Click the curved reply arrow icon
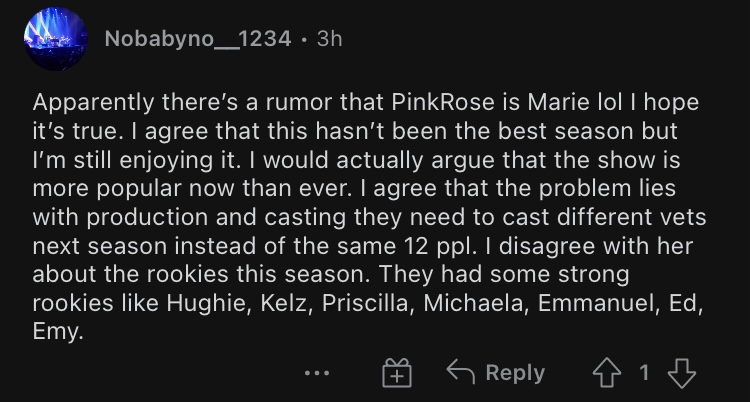 tap(461, 372)
